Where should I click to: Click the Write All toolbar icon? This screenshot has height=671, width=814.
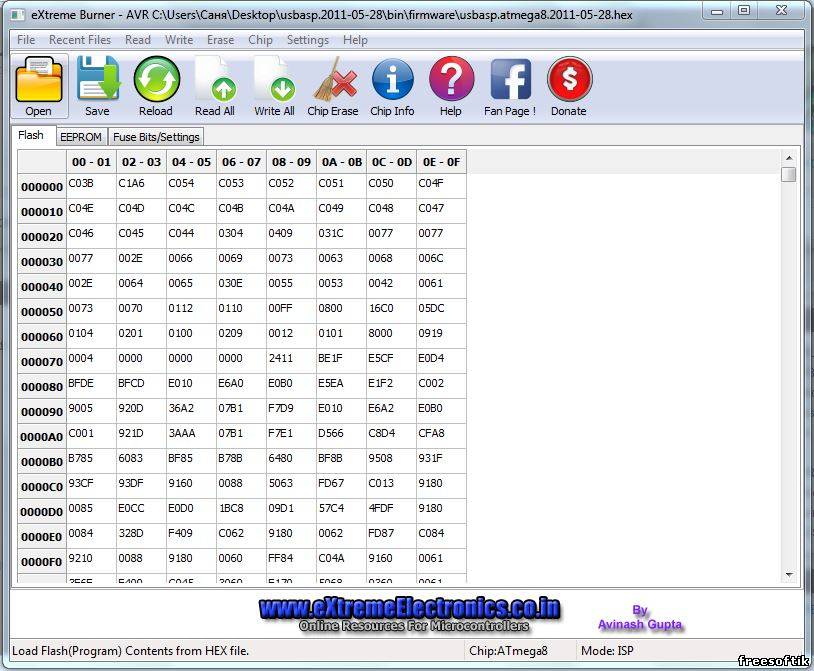pos(274,81)
